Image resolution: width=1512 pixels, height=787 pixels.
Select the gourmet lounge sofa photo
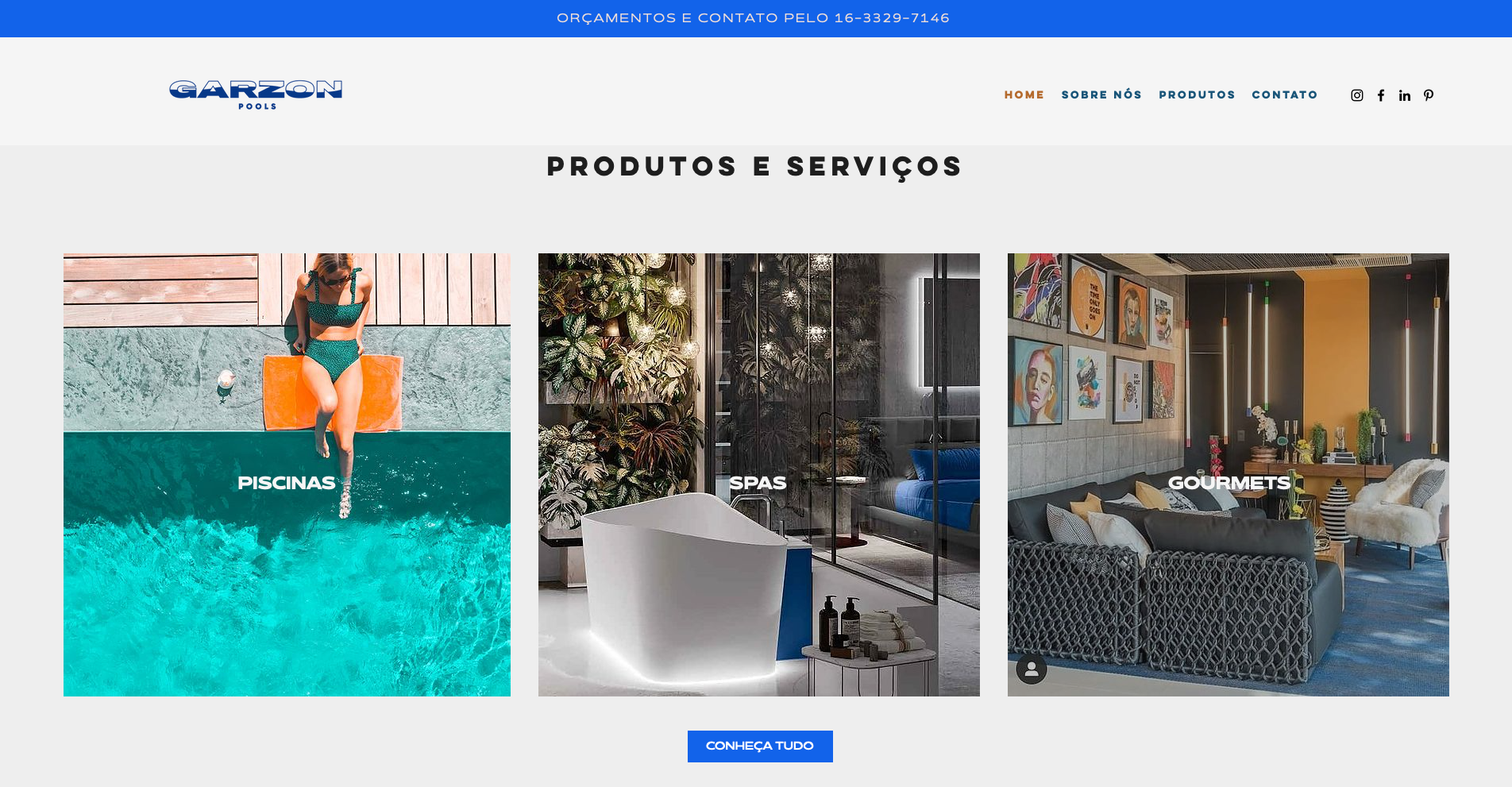click(1228, 475)
